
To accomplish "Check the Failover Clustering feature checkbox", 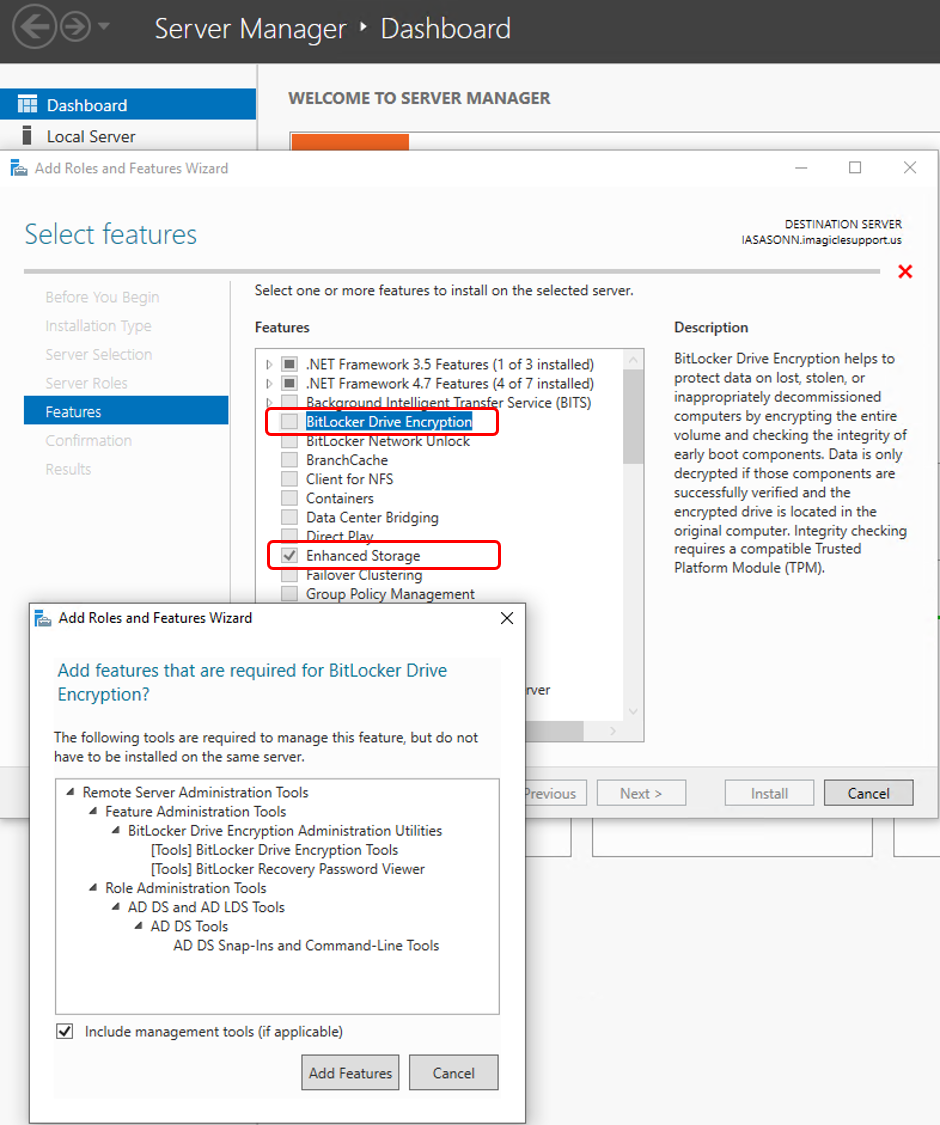I will tap(289, 575).
